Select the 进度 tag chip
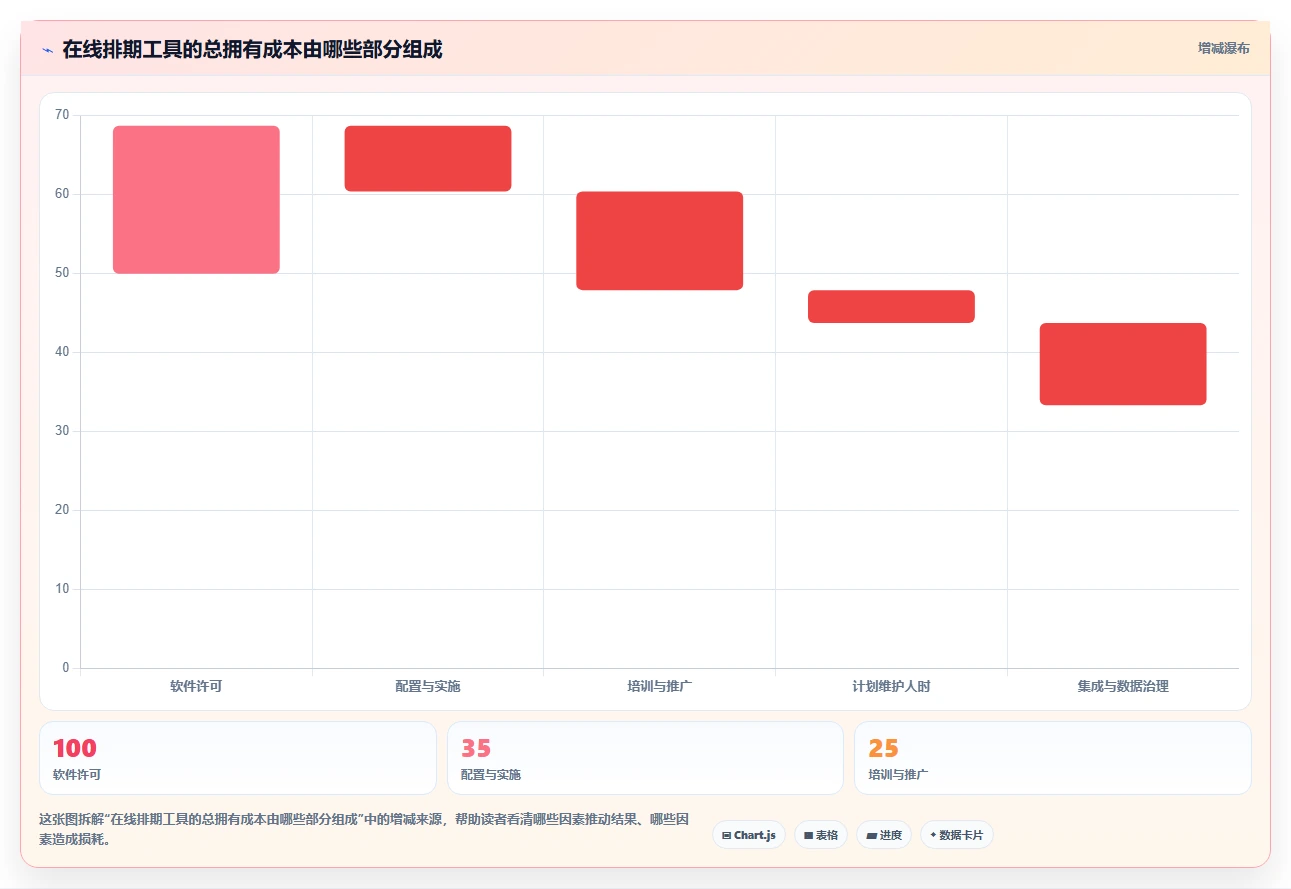This screenshot has height=889, width=1291. coord(884,835)
